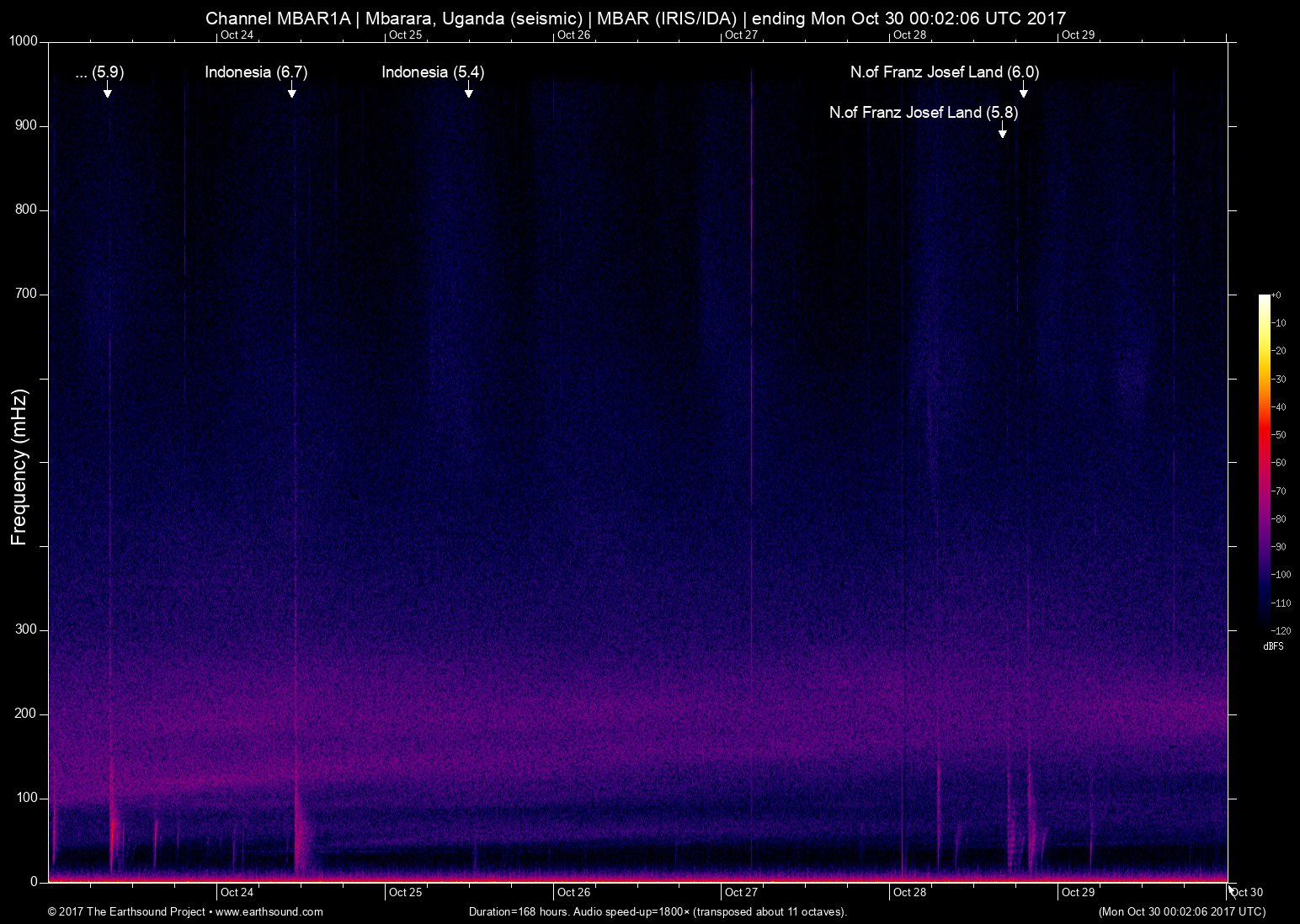The height and width of the screenshot is (924, 1300).
Task: Click the Oct 30 label at the axis end
Action: click(1246, 892)
